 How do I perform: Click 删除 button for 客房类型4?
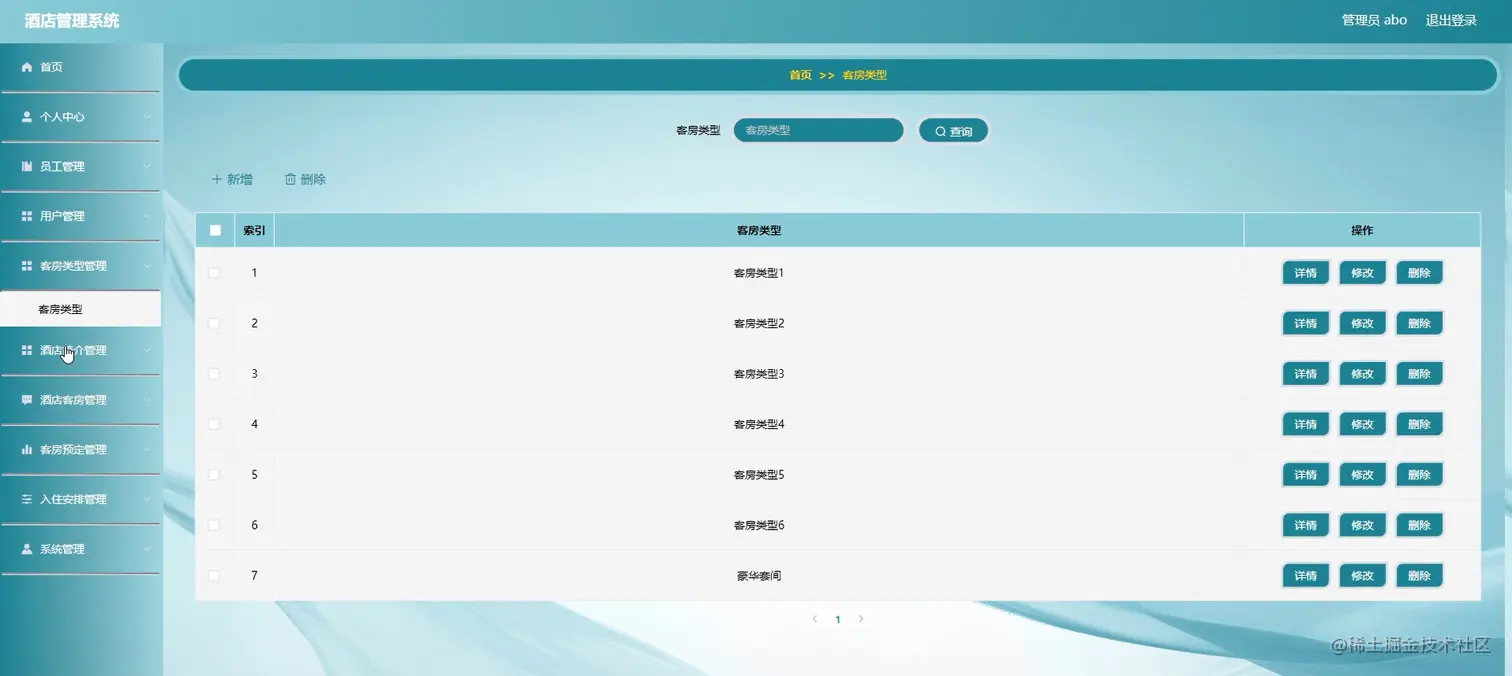tap(1419, 424)
